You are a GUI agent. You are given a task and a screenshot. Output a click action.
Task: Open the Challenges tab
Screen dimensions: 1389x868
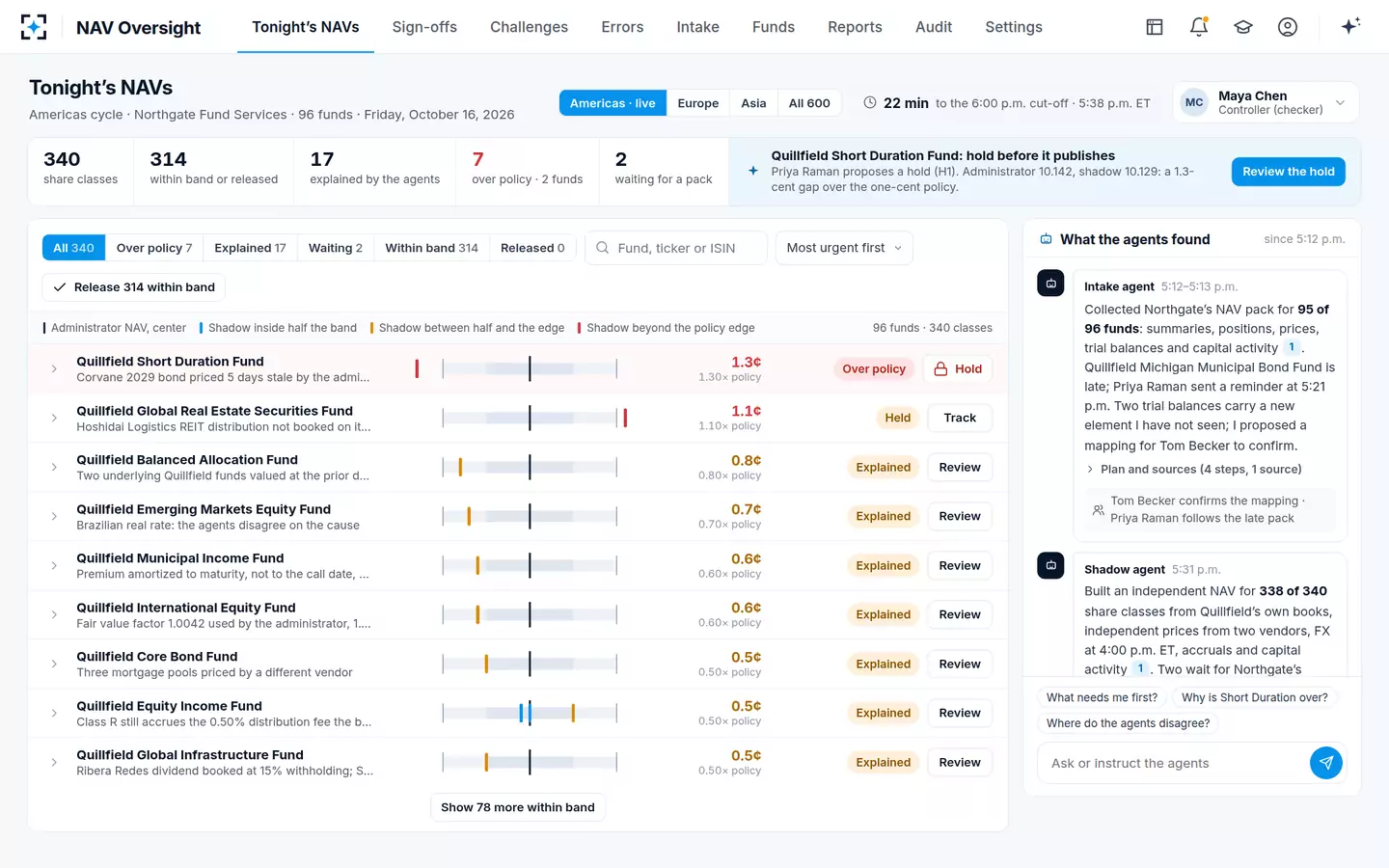point(529,27)
